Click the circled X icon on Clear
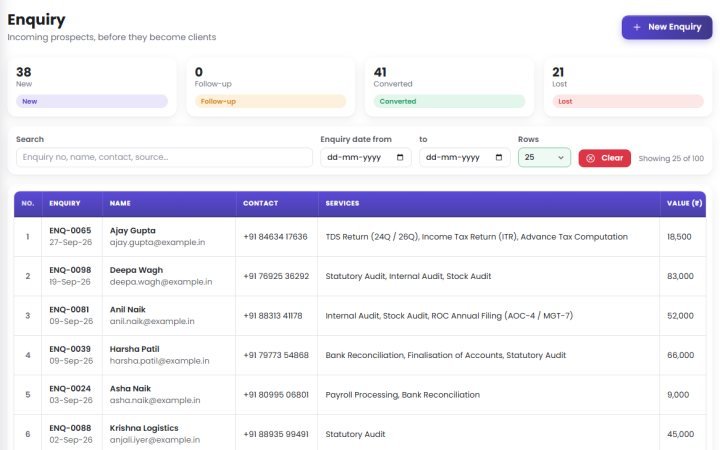Screen dimensions: 720x450 coord(591,158)
